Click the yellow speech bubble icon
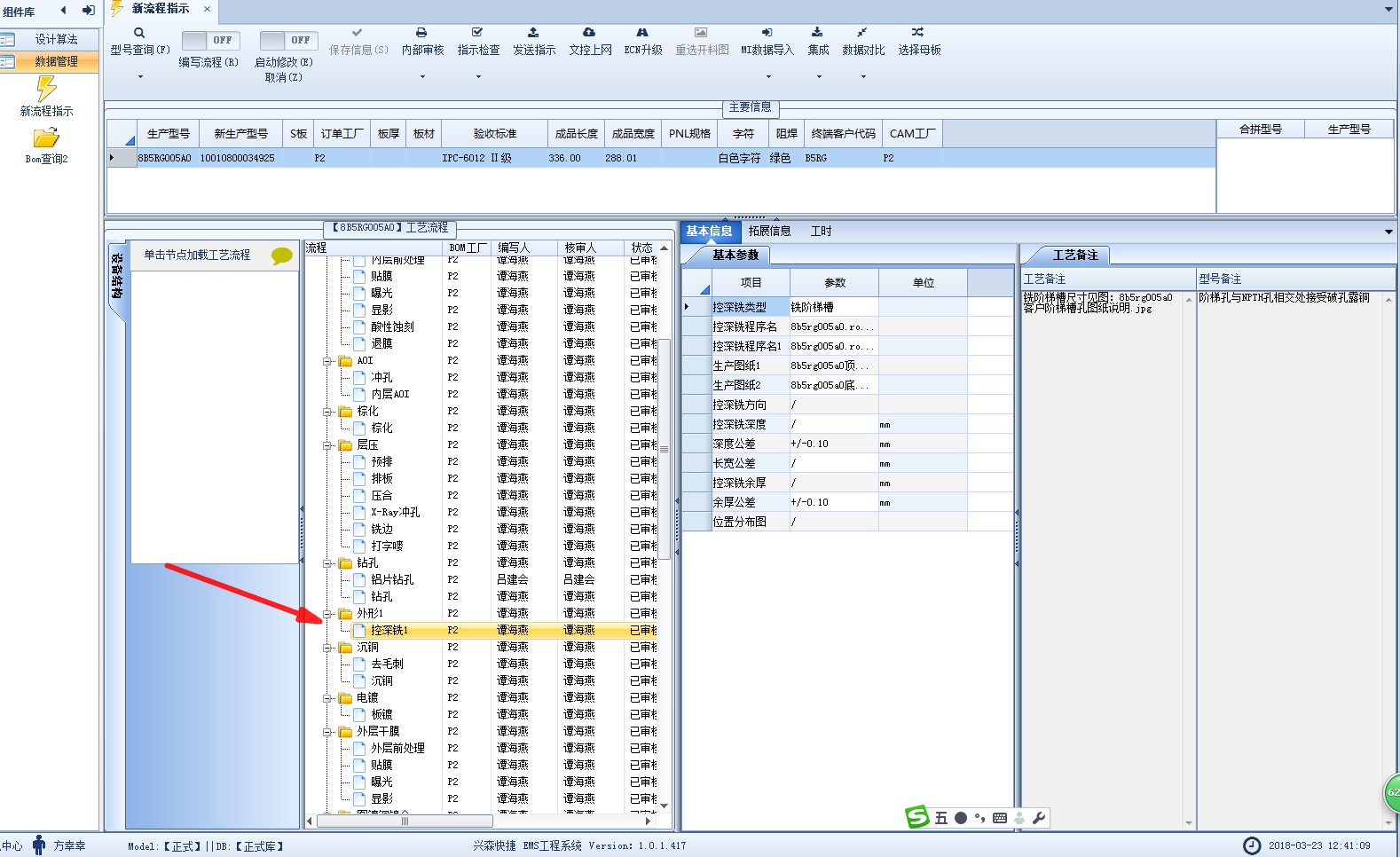1400x857 pixels. [x=282, y=256]
